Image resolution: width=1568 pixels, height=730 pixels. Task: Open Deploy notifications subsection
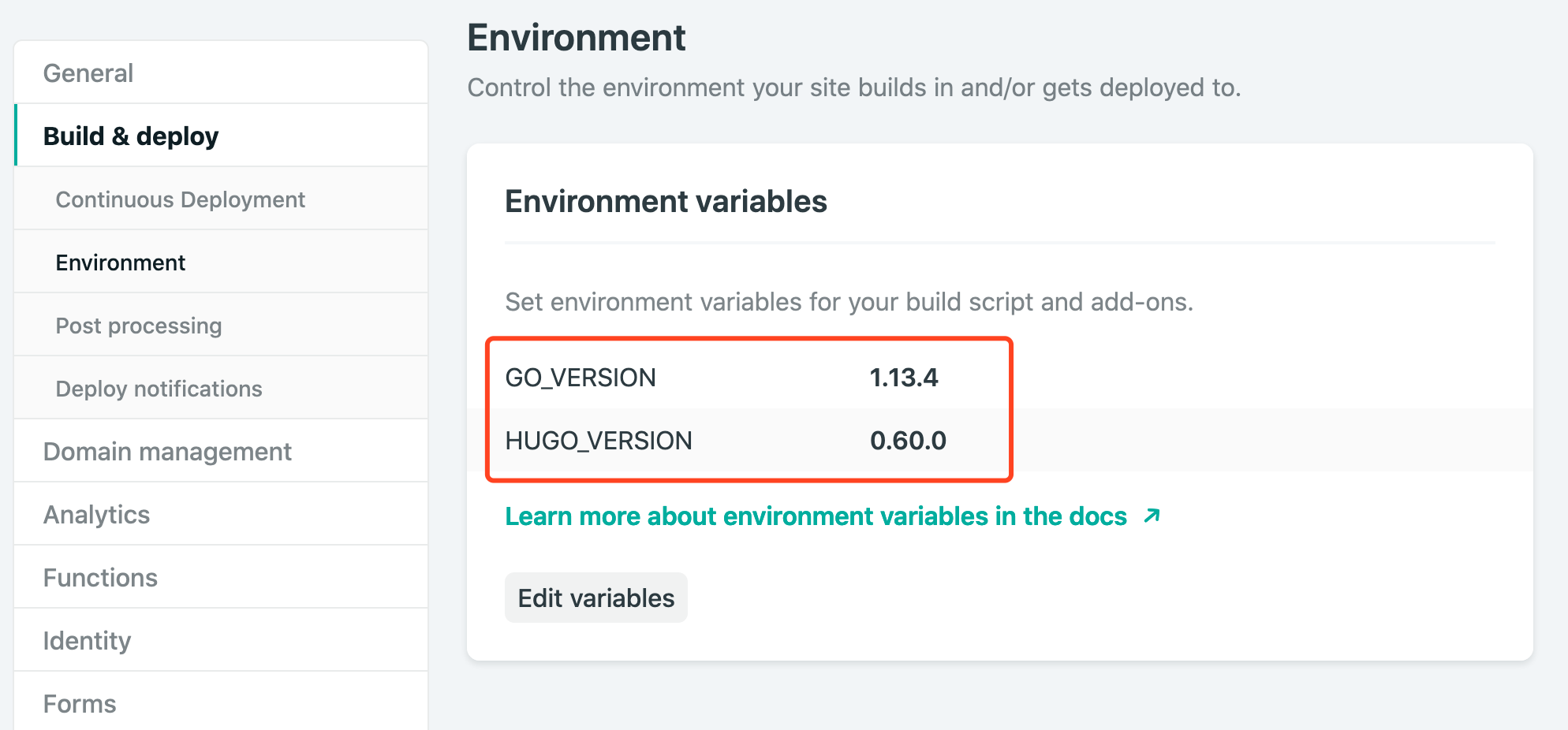tap(159, 389)
